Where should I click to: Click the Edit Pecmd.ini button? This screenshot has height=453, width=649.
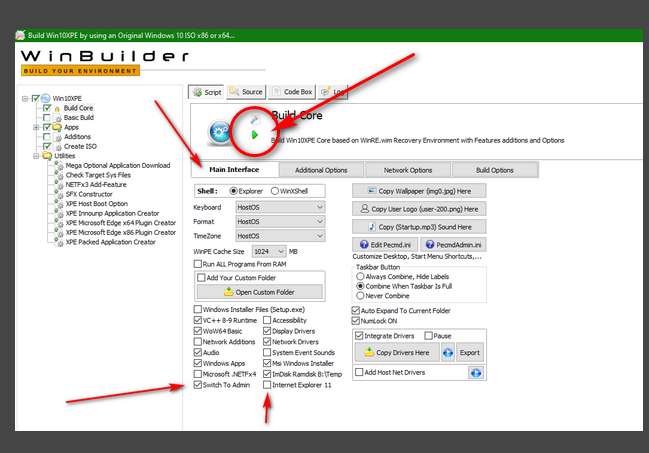click(385, 245)
